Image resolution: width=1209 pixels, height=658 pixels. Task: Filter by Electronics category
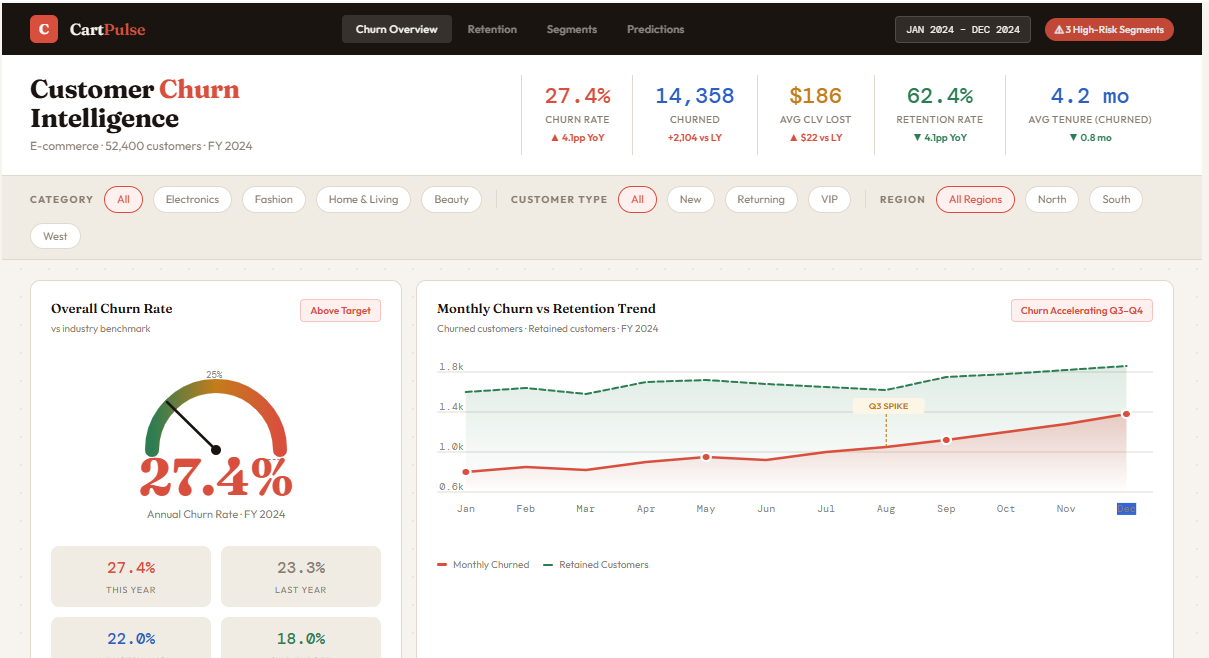[x=192, y=199]
